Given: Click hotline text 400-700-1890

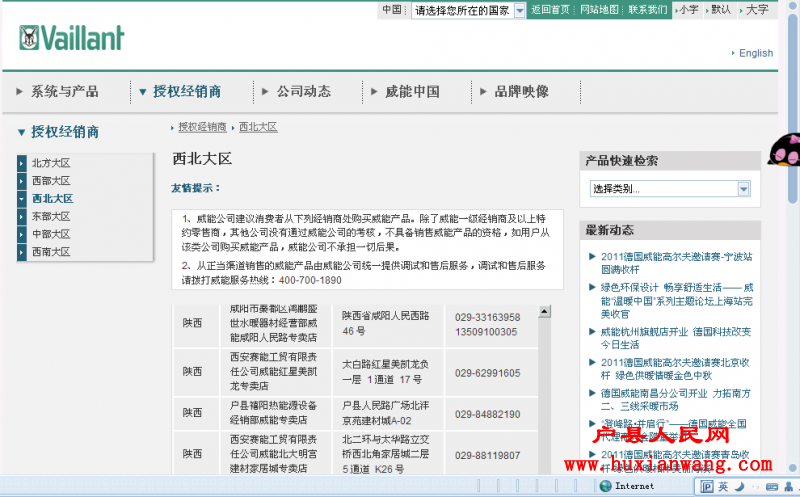Looking at the screenshot, I should click(x=310, y=280).
